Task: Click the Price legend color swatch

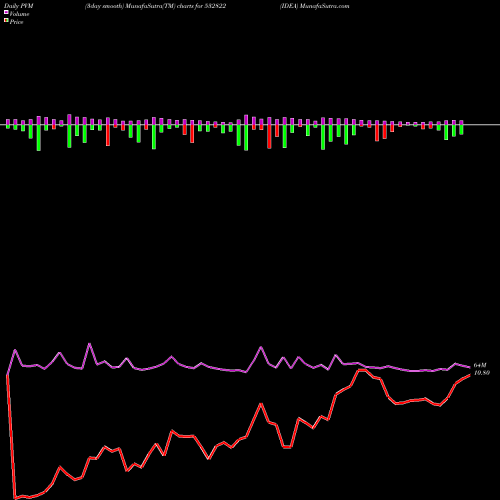Action: pyautogui.click(x=6, y=20)
